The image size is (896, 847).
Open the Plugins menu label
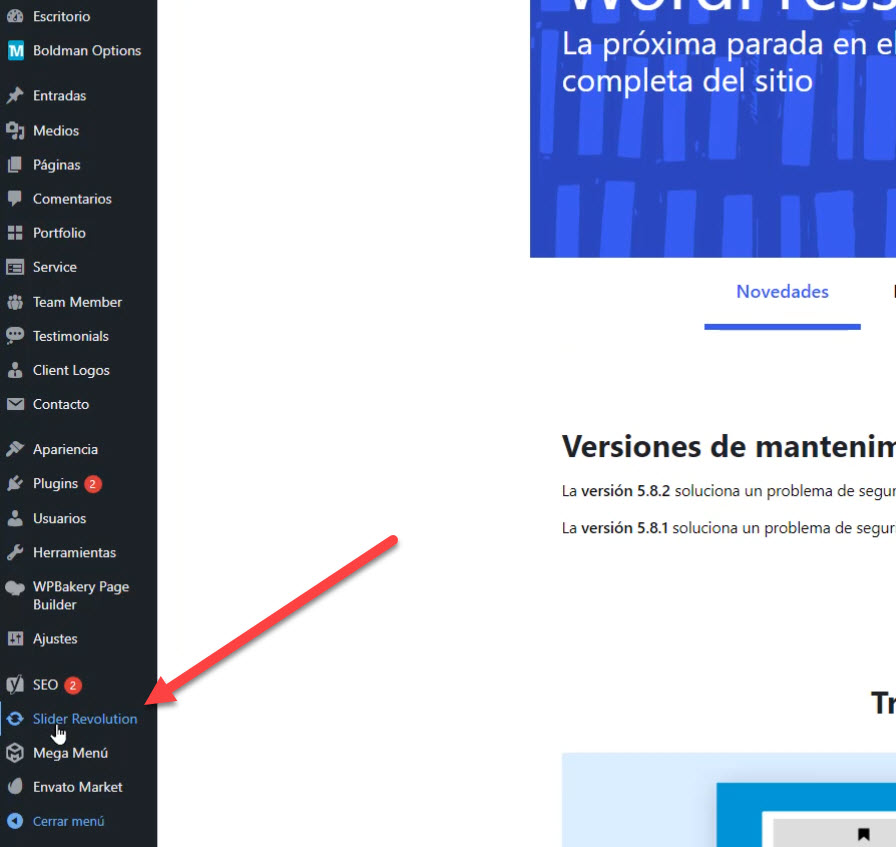tap(55, 484)
